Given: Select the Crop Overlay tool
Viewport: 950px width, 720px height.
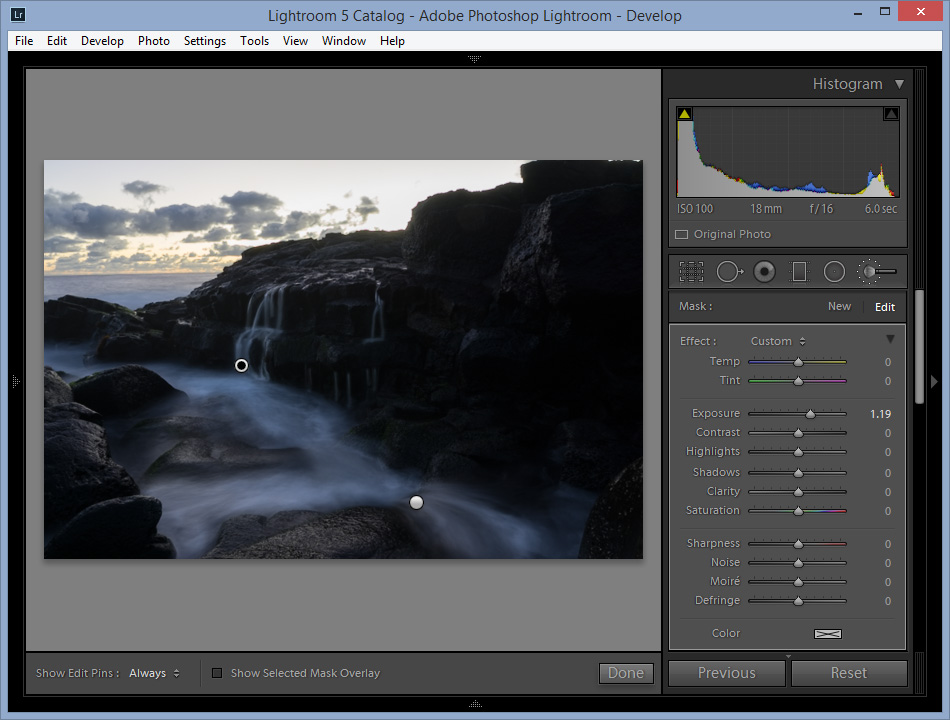Looking at the screenshot, I should [x=691, y=271].
